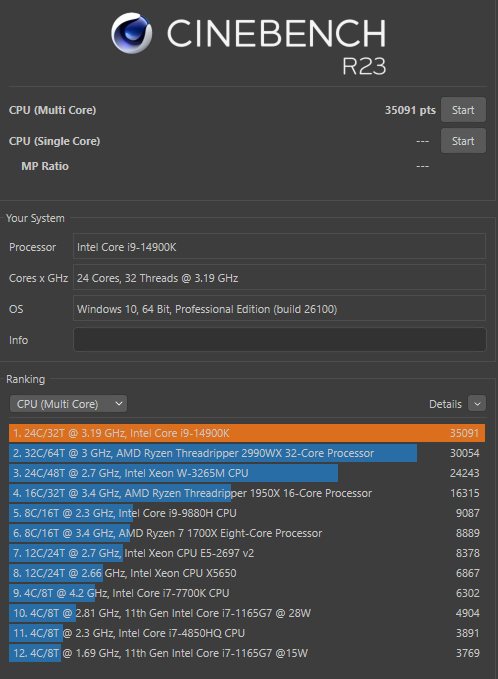This screenshot has width=498, height=679.
Task: Click the CPU (Multi Core) label
Action: (52, 110)
